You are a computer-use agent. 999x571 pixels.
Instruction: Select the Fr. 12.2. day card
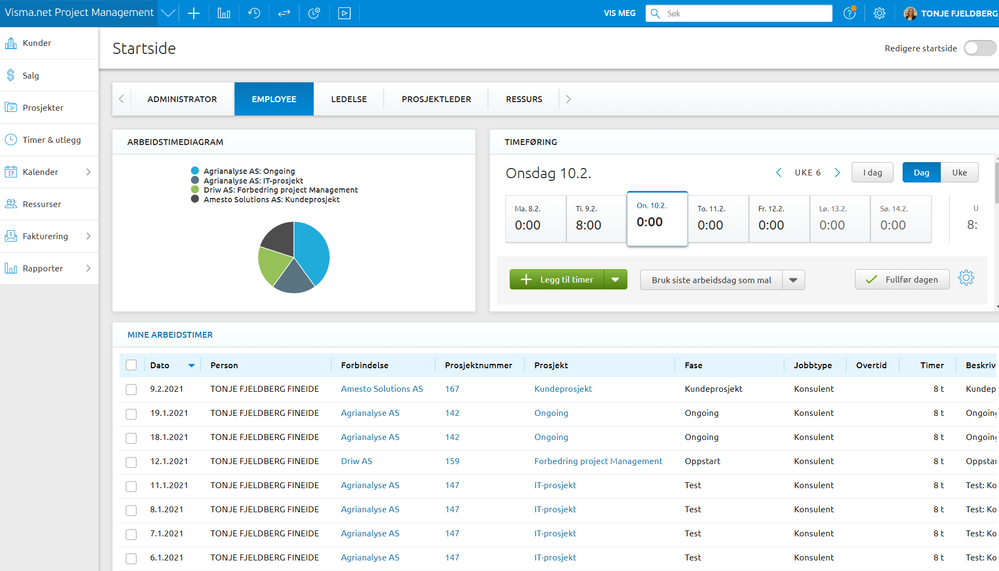pos(779,219)
